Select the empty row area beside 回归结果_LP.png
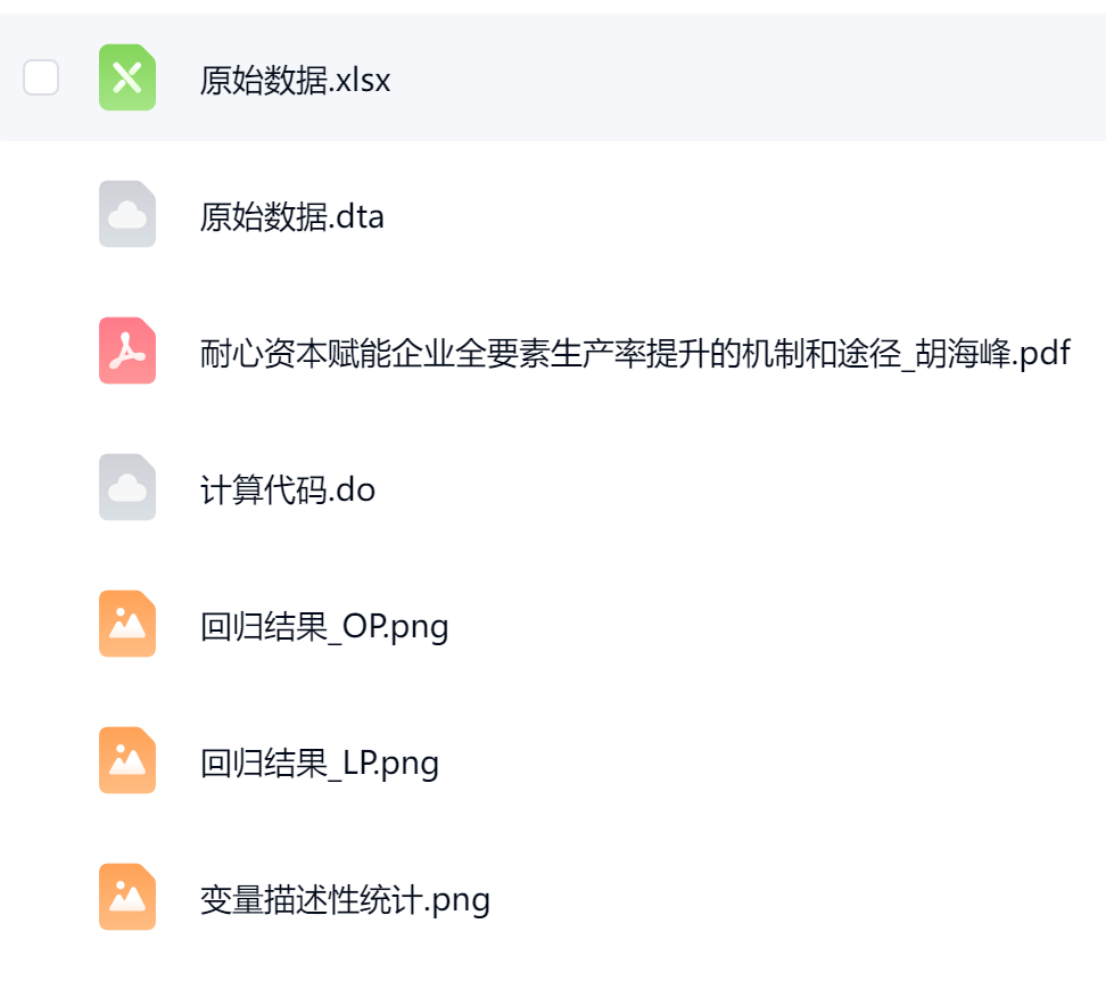Image resolution: width=1107 pixels, height=981 pixels. [773, 760]
